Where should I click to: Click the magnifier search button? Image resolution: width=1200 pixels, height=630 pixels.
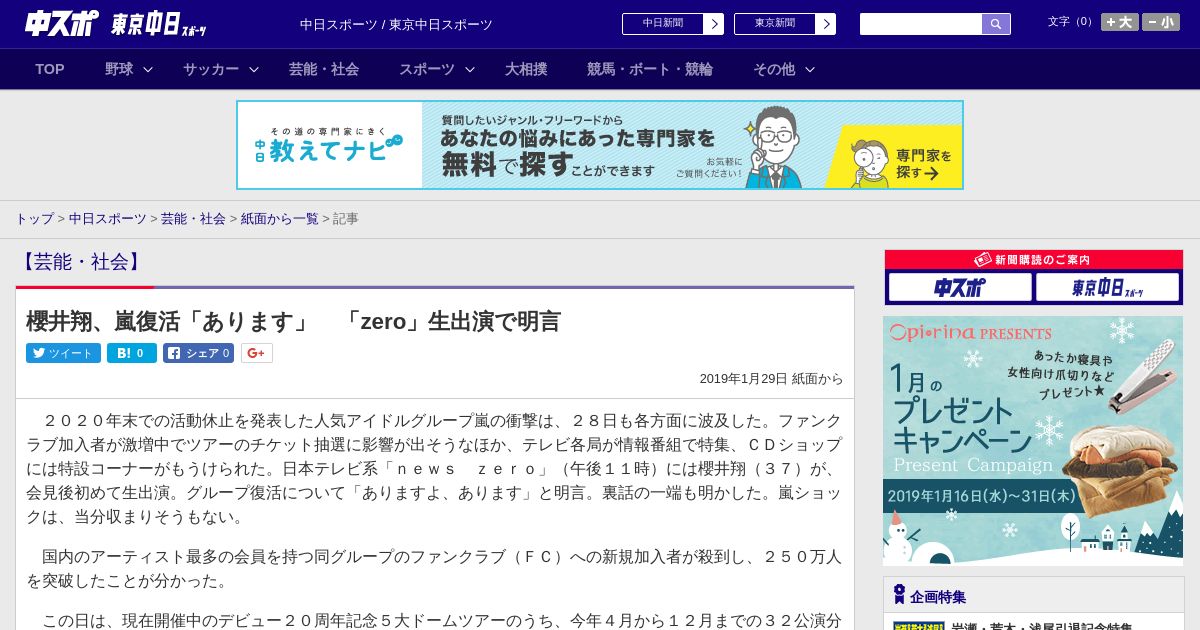(x=996, y=24)
